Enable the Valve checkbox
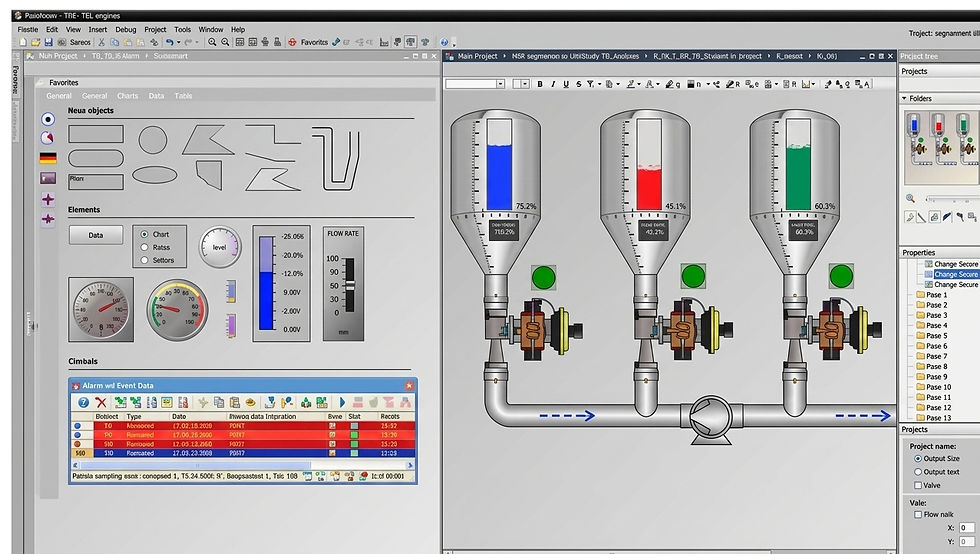 (918, 485)
